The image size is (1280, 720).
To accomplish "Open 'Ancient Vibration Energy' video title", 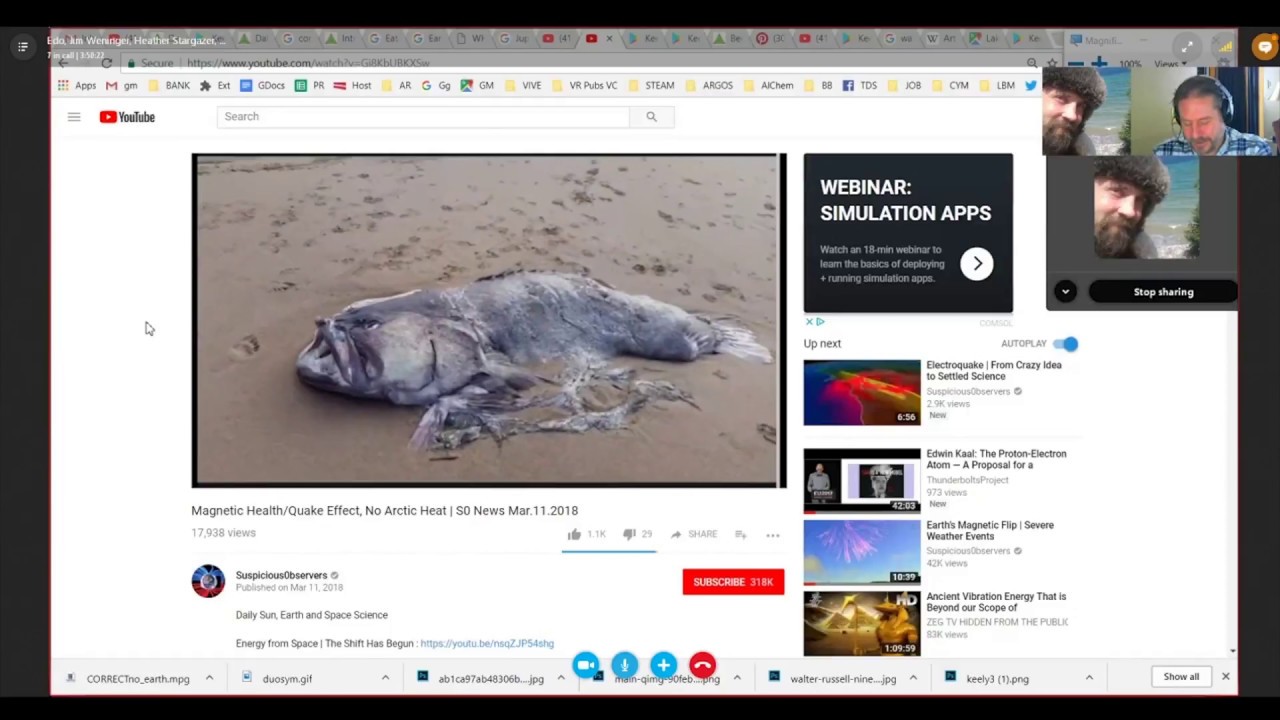I will [x=996, y=602].
